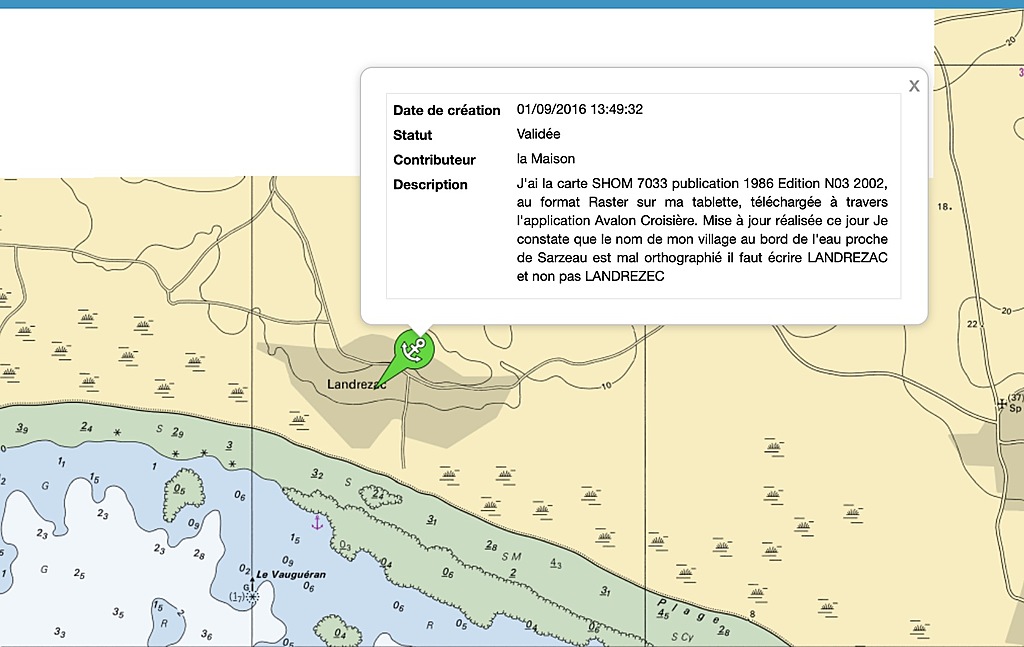
Task: Close the report popup with the X
Action: click(x=914, y=86)
